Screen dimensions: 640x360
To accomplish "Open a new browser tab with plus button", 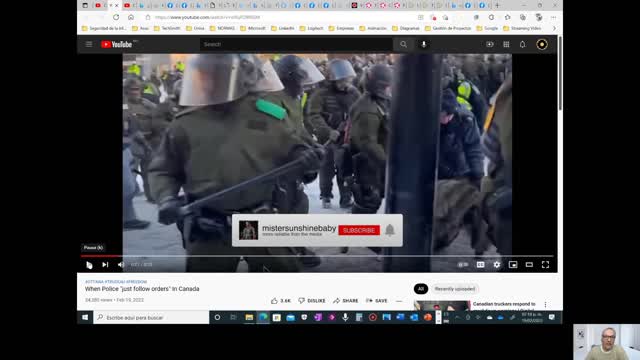I will pos(497,5).
